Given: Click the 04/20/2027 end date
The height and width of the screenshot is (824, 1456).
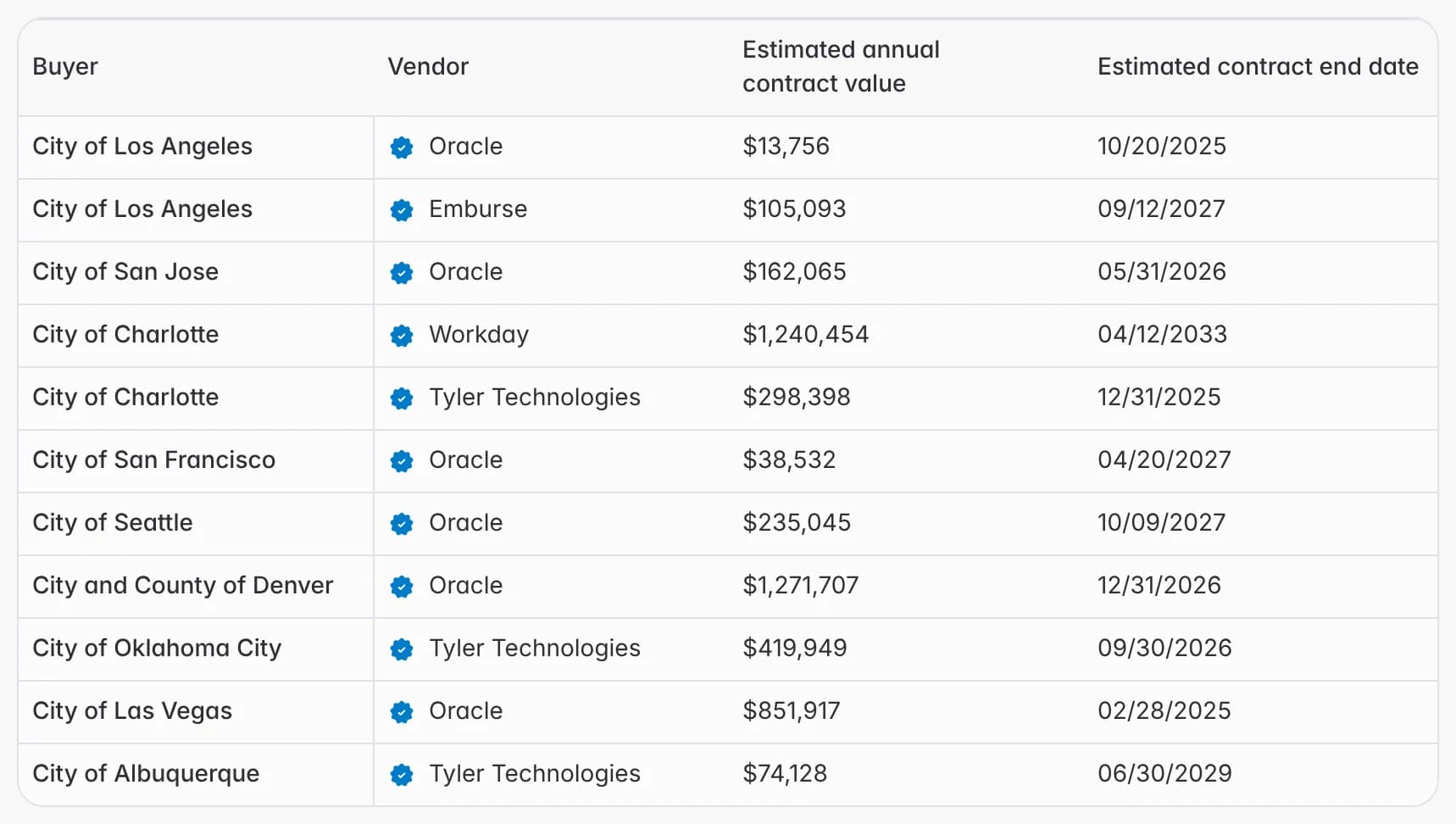Looking at the screenshot, I should [1164, 459].
